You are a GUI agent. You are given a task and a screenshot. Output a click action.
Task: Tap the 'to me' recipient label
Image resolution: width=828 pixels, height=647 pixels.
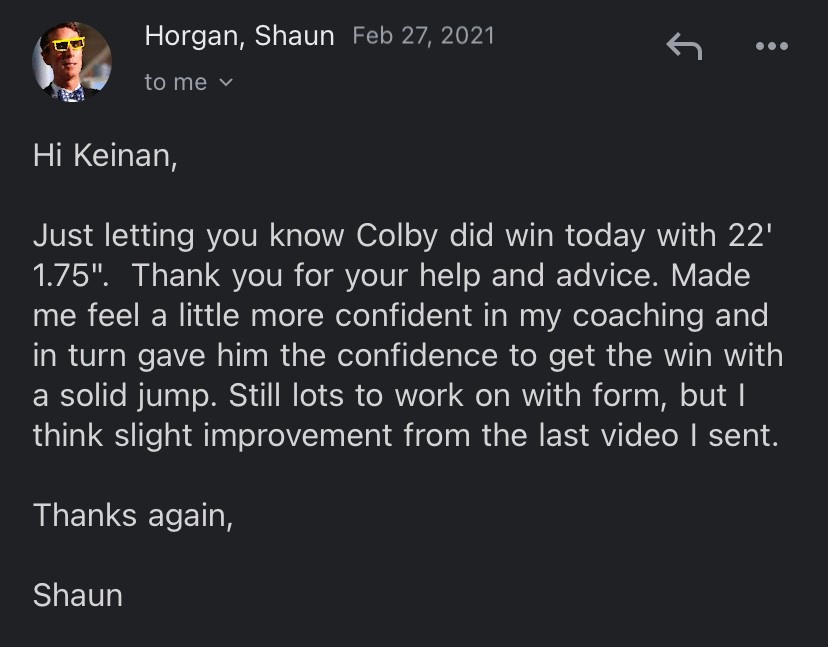pyautogui.click(x=175, y=82)
